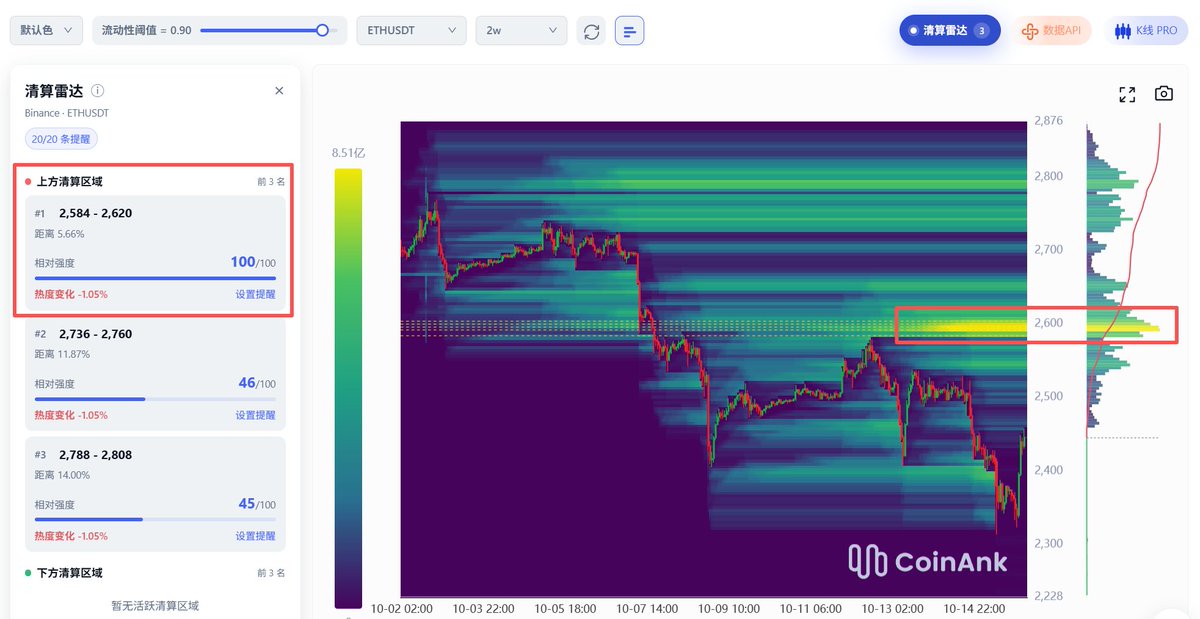This screenshot has height=619, width=1200.
Task: Click the 距离 5.66% text
Action: 59,234
